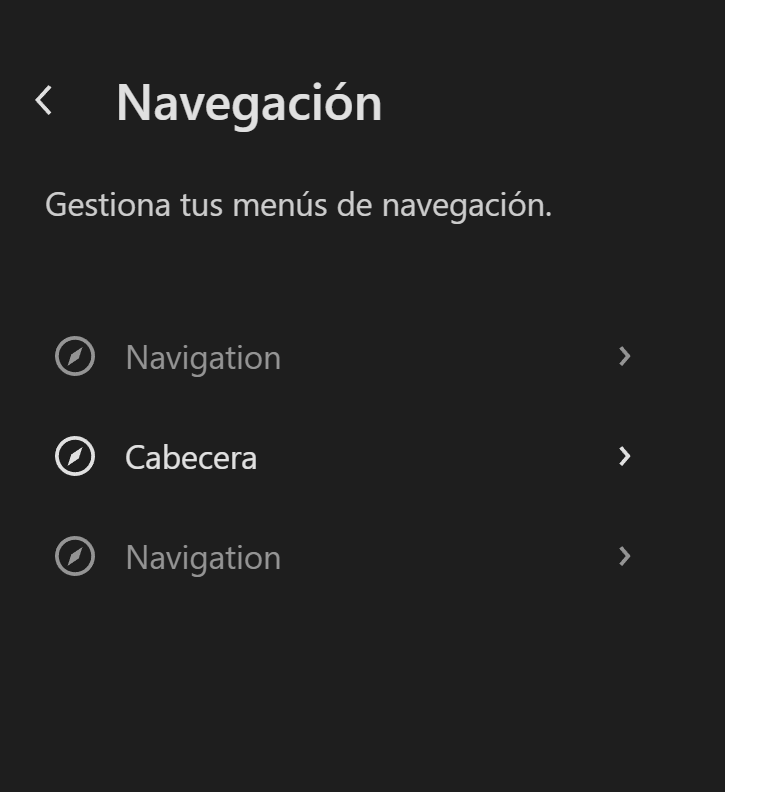This screenshot has width=770, height=792.
Task: Expand the top Navigation menu's chevron
Action: pos(625,357)
